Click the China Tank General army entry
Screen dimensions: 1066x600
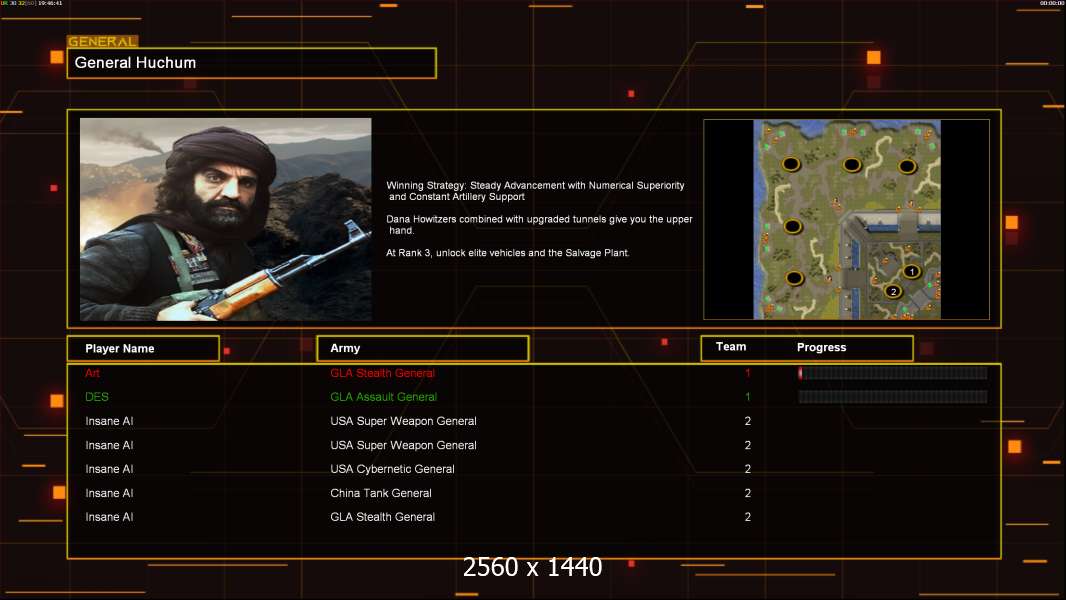click(381, 493)
